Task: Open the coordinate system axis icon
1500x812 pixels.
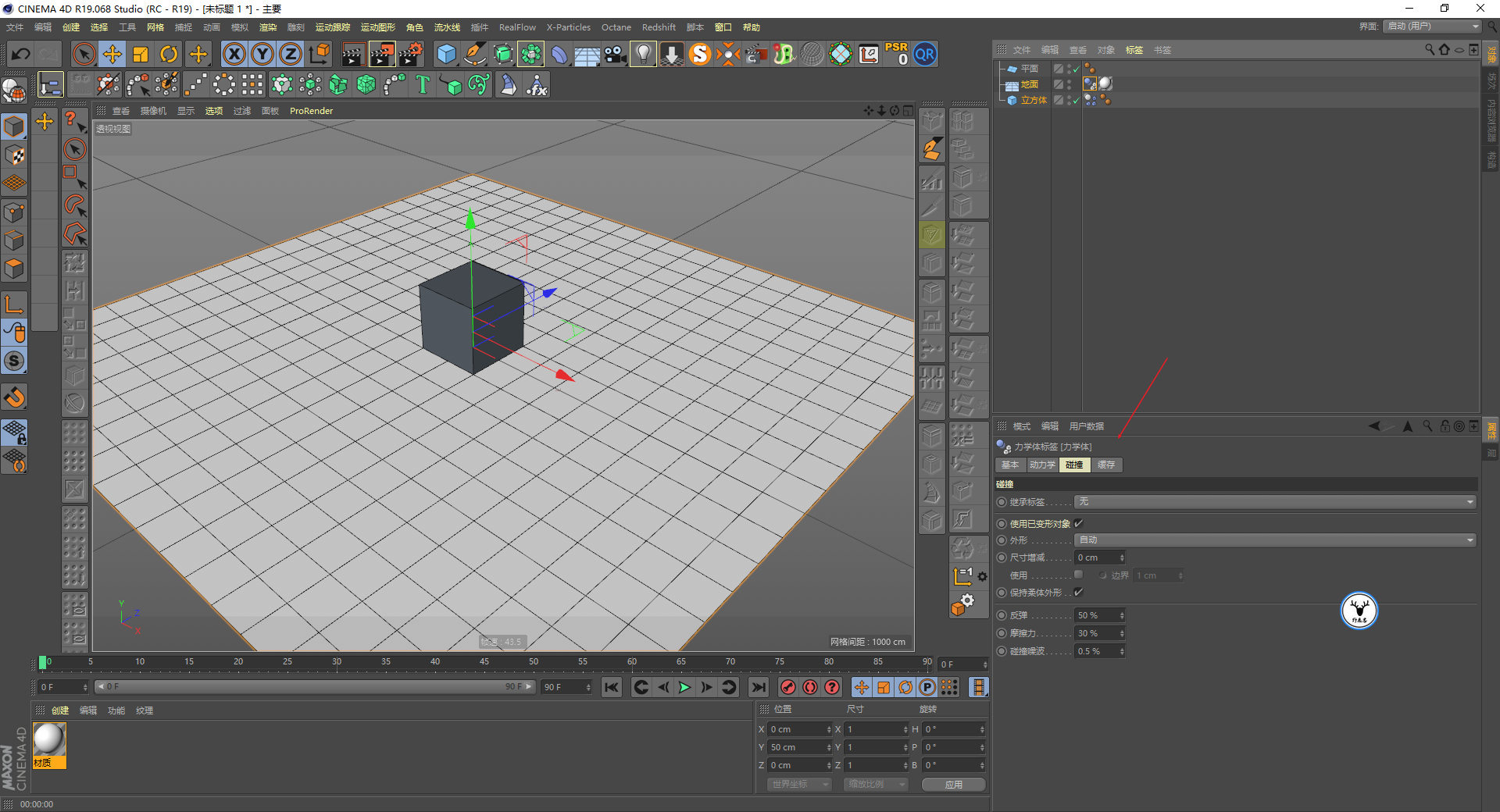Action: (319, 54)
